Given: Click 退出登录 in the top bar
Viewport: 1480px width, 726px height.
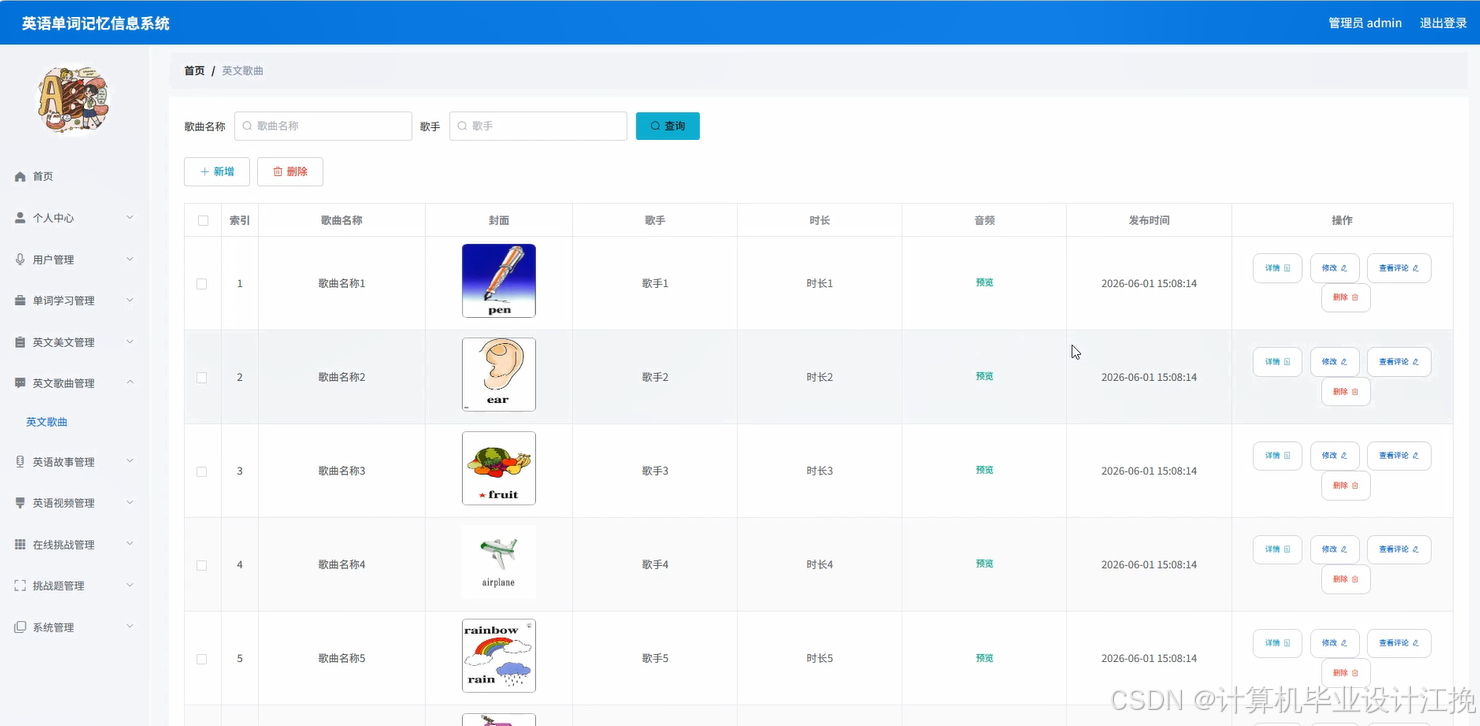Looking at the screenshot, I should click(1443, 23).
